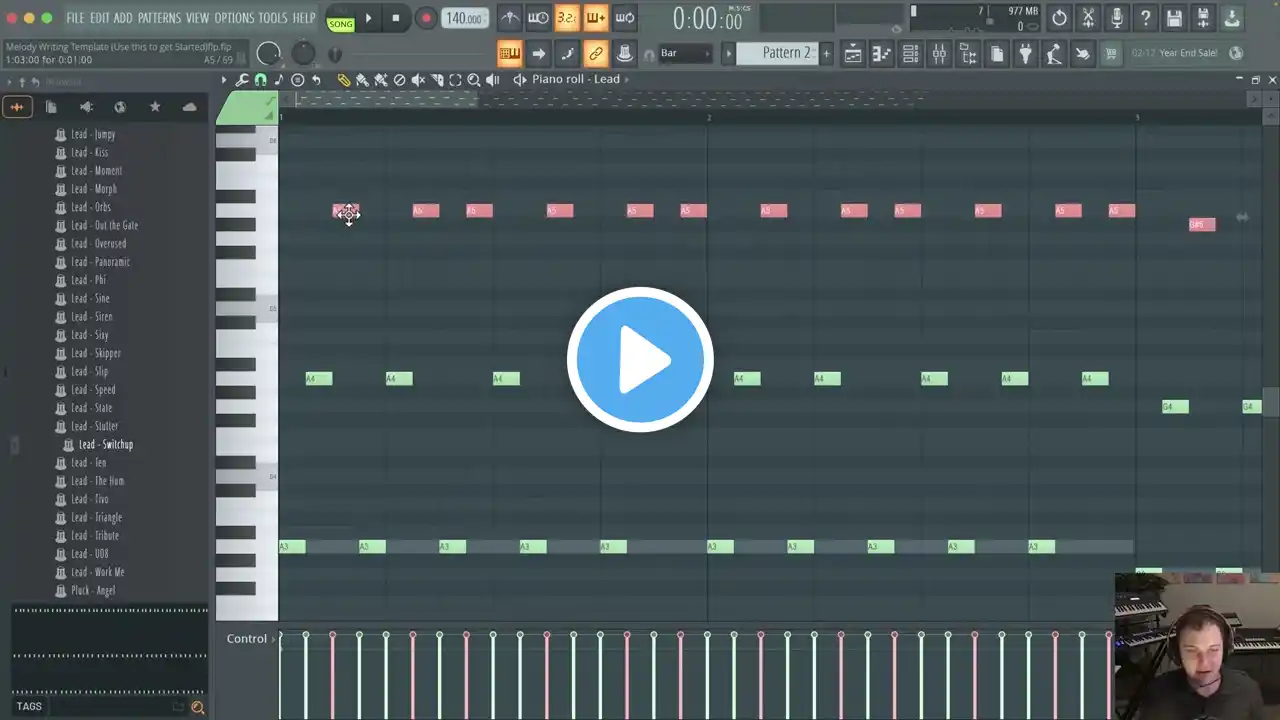Adjust the master volume knob
Screen dimensions: 1280x720
(x=269, y=53)
